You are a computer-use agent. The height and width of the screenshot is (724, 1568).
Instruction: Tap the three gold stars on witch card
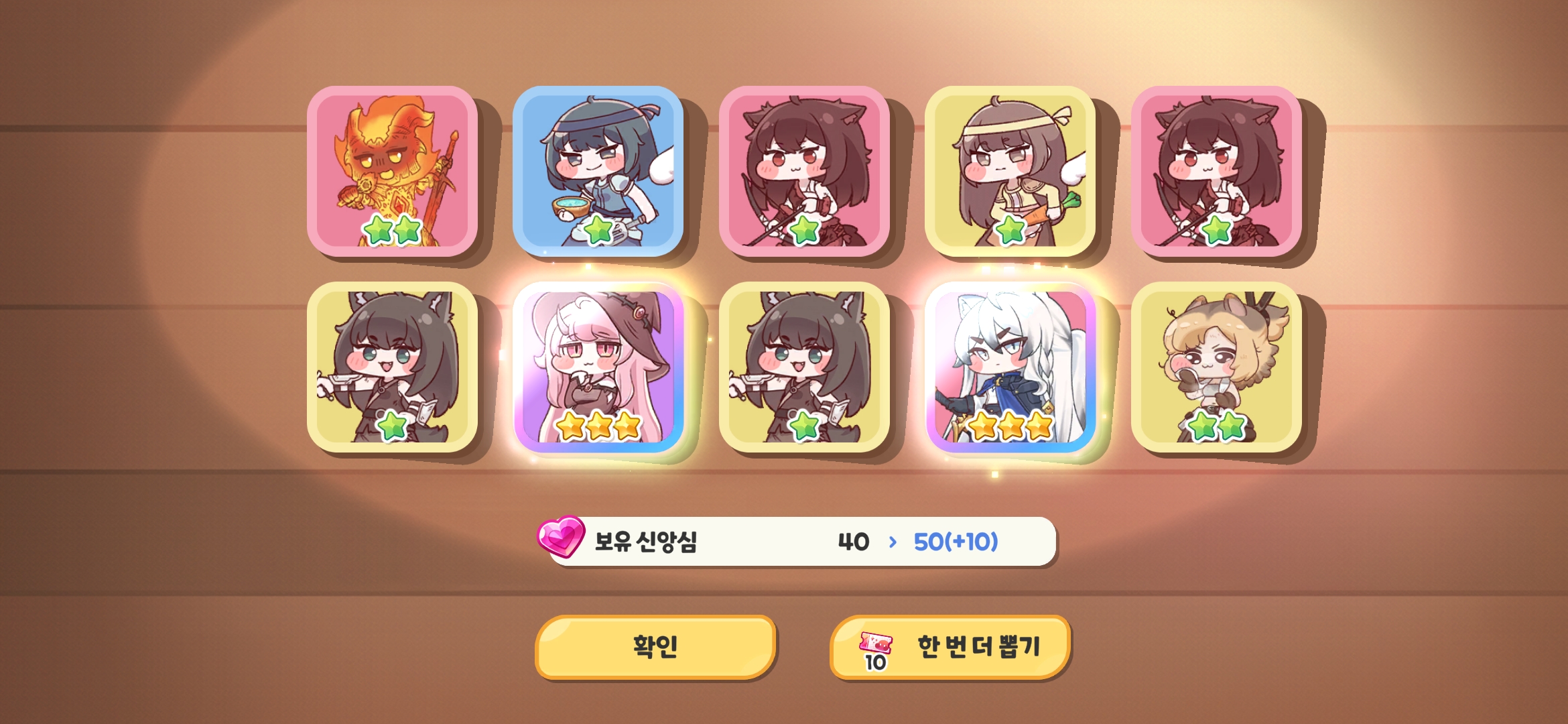point(599,426)
